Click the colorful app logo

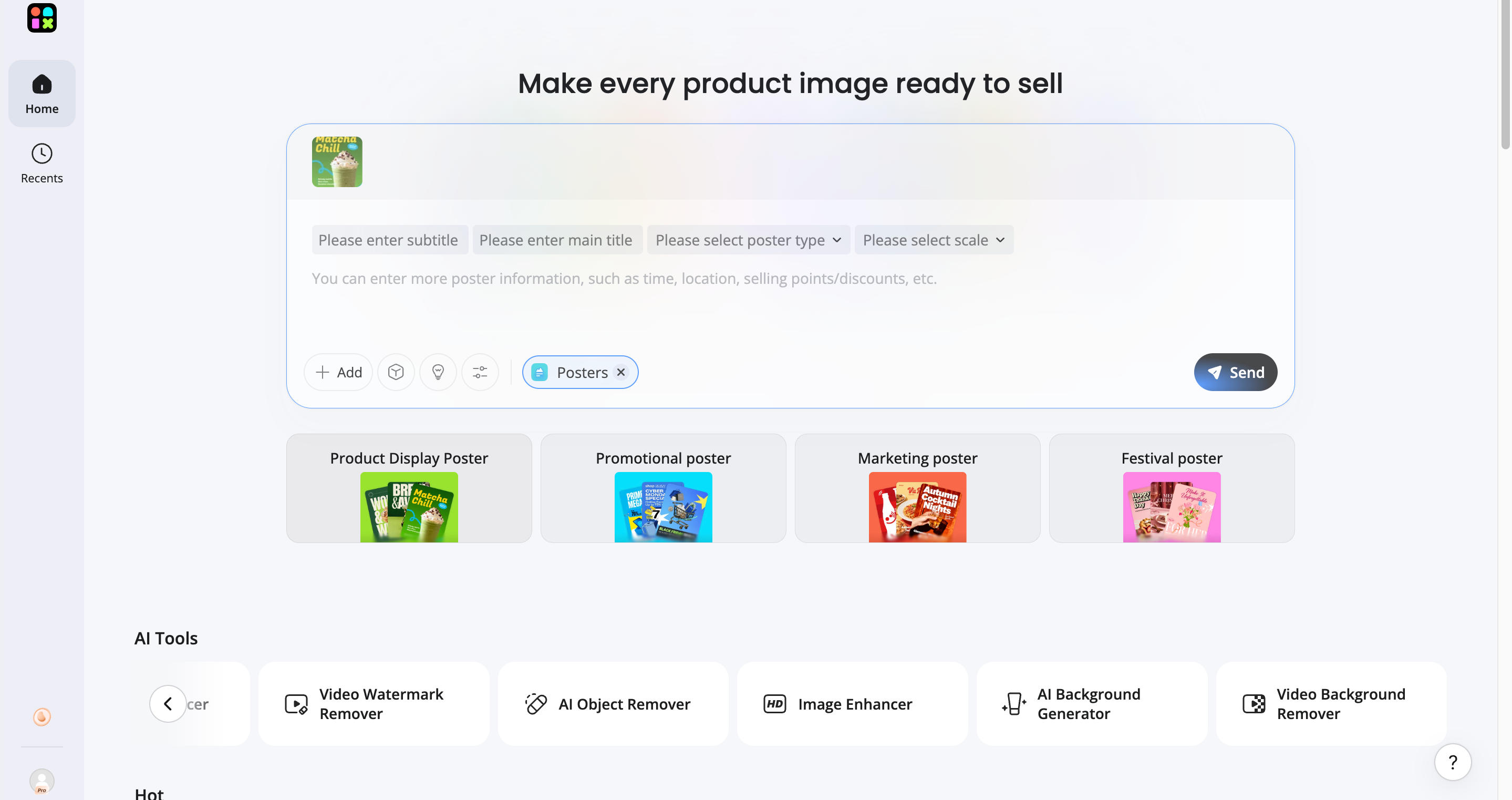click(x=42, y=18)
